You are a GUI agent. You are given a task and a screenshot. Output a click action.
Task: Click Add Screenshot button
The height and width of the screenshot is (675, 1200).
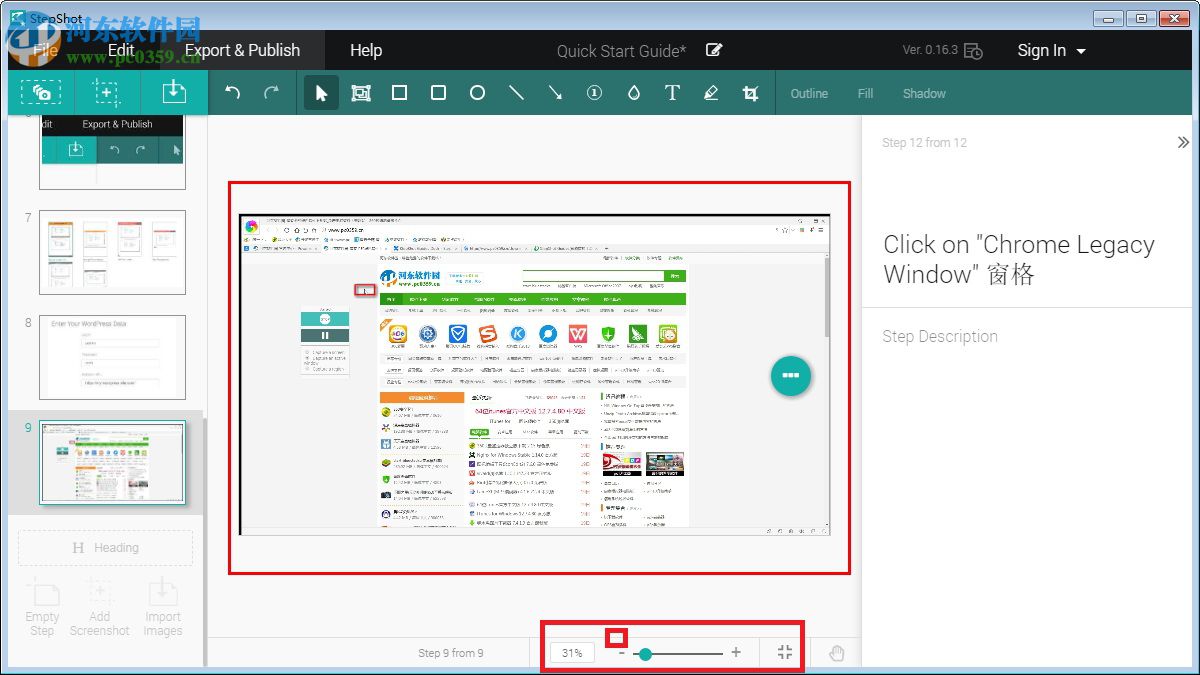(x=100, y=607)
